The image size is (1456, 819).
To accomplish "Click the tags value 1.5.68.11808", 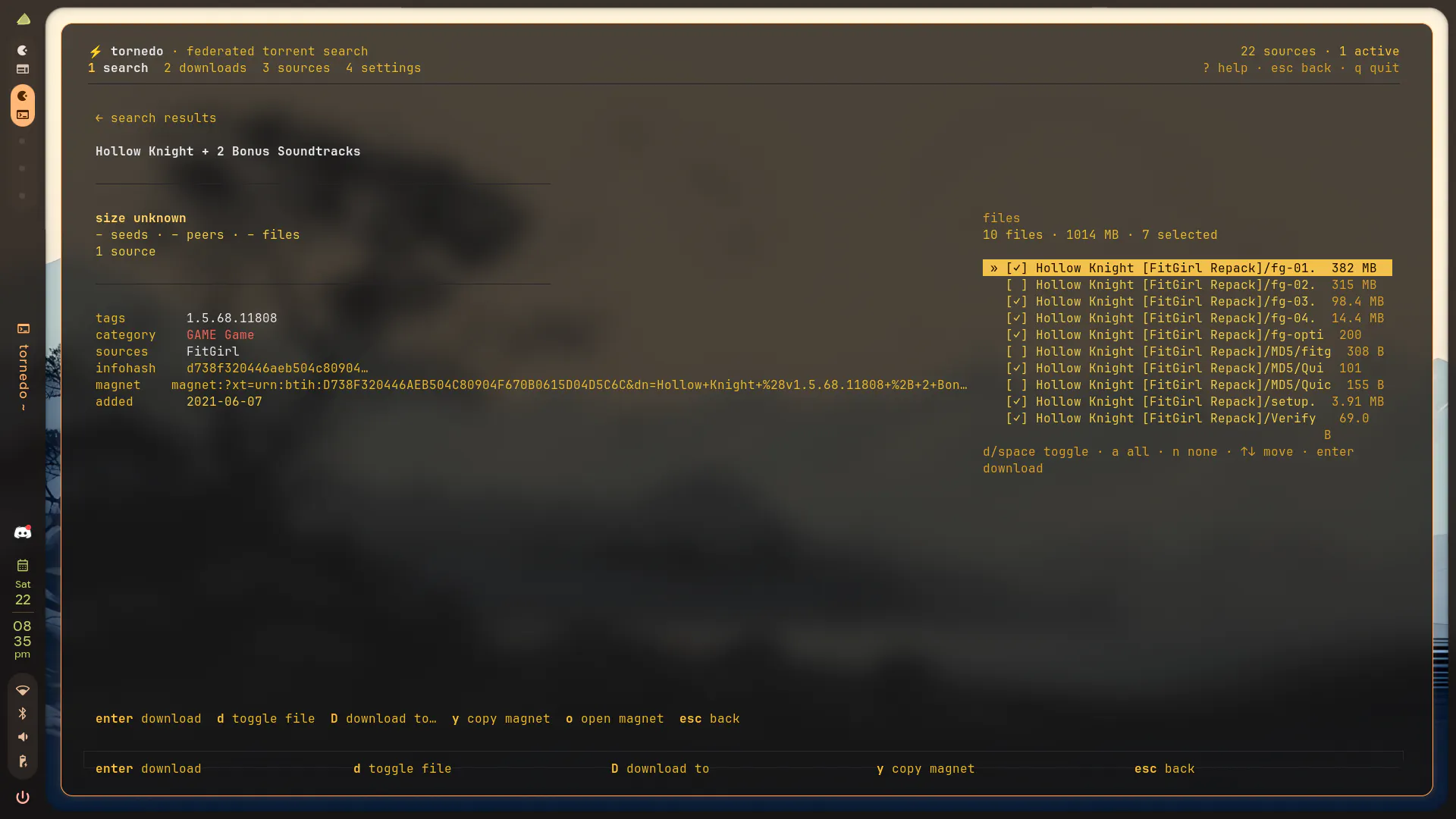I will (232, 318).
